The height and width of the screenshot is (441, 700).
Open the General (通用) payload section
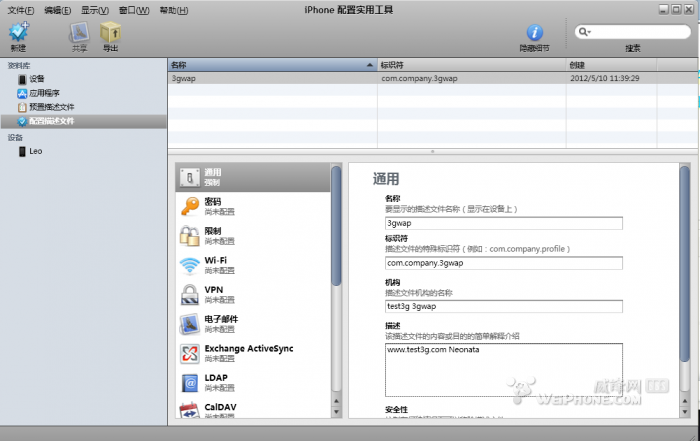[253, 177]
